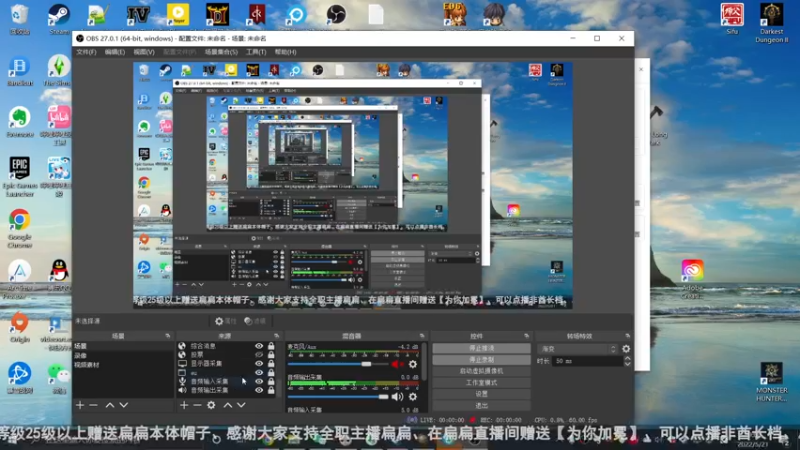Open the Bandicut desktop shortcut

[x=19, y=71]
